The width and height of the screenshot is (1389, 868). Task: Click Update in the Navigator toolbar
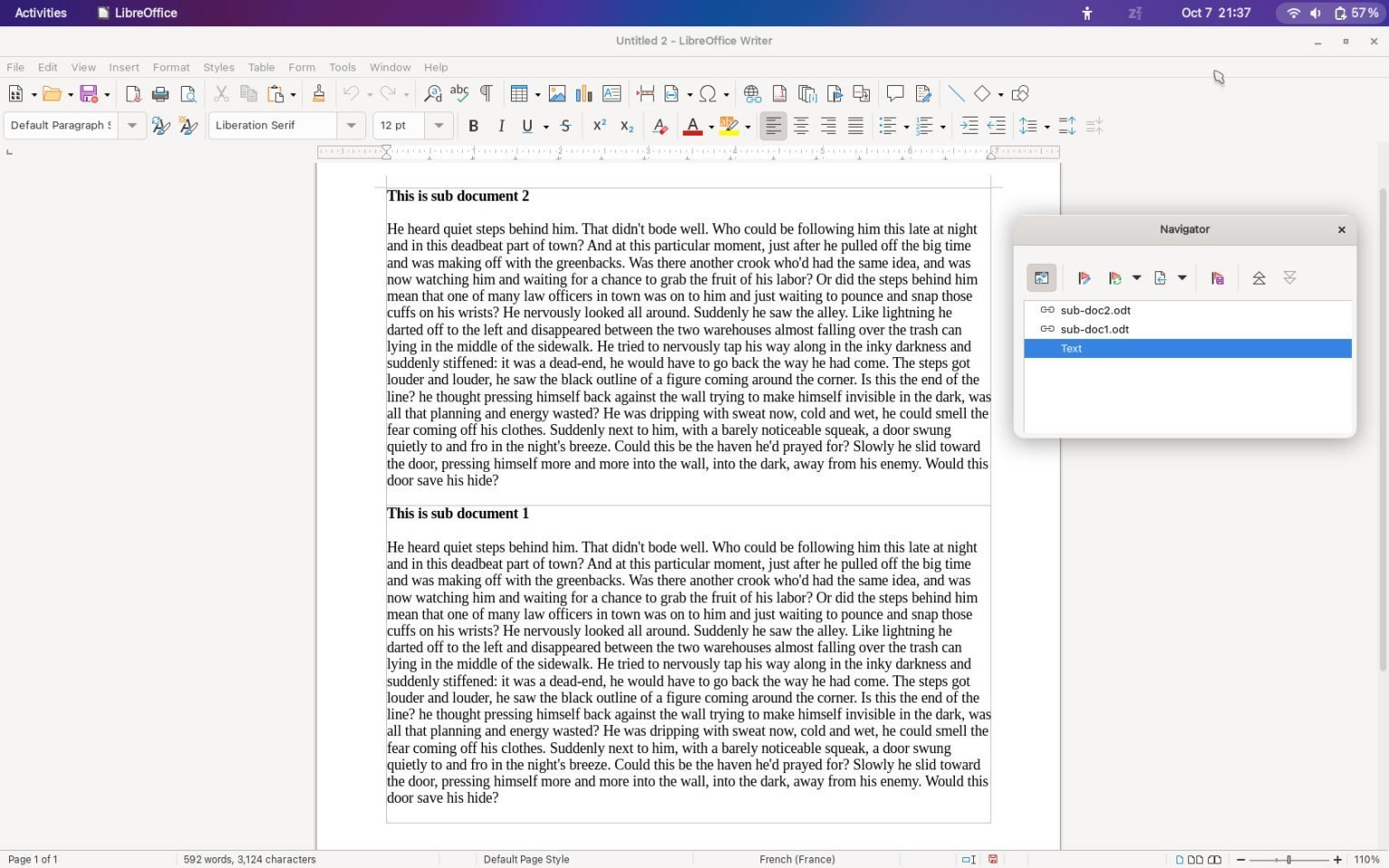point(1114,278)
